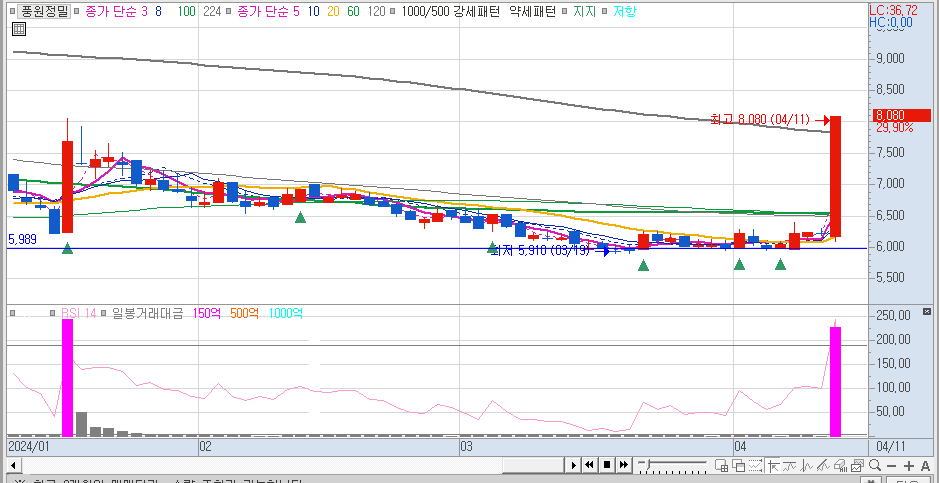Viewport: 939px width, 483px height.
Task: Click the horizontal scrollbar thumb
Action: pos(533,465)
